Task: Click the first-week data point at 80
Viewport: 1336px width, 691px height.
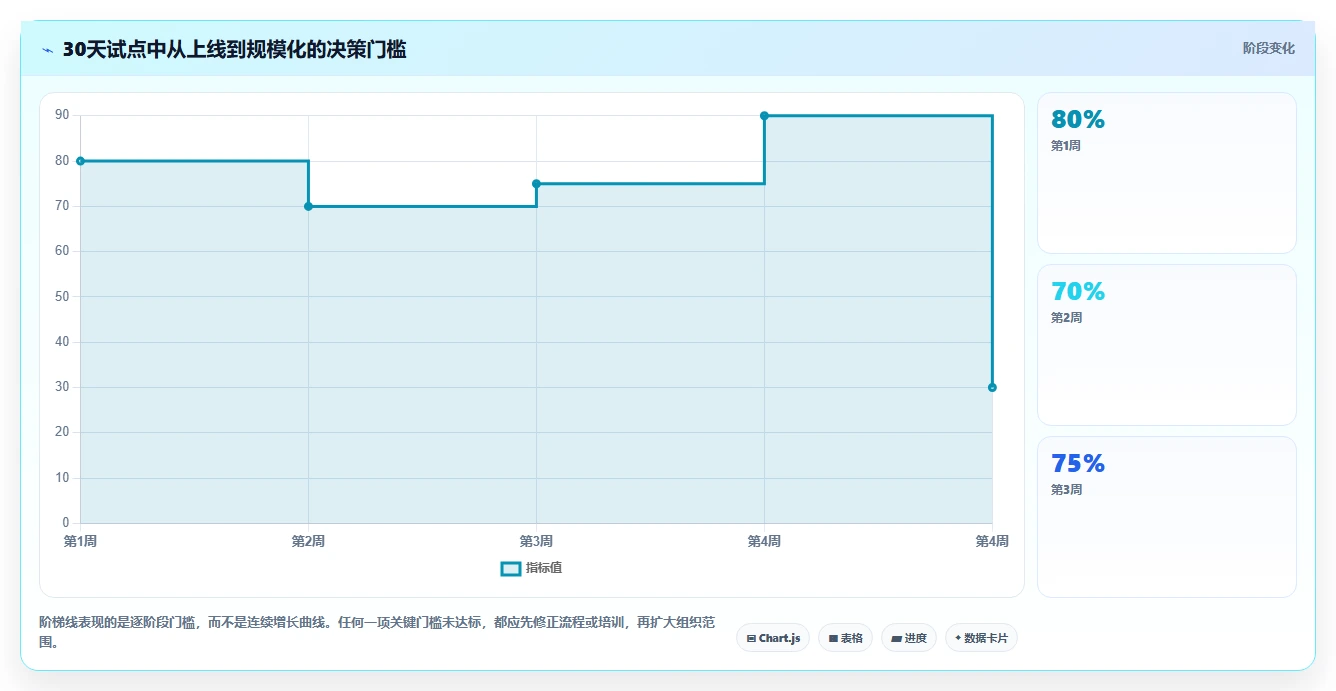Action: click(80, 161)
